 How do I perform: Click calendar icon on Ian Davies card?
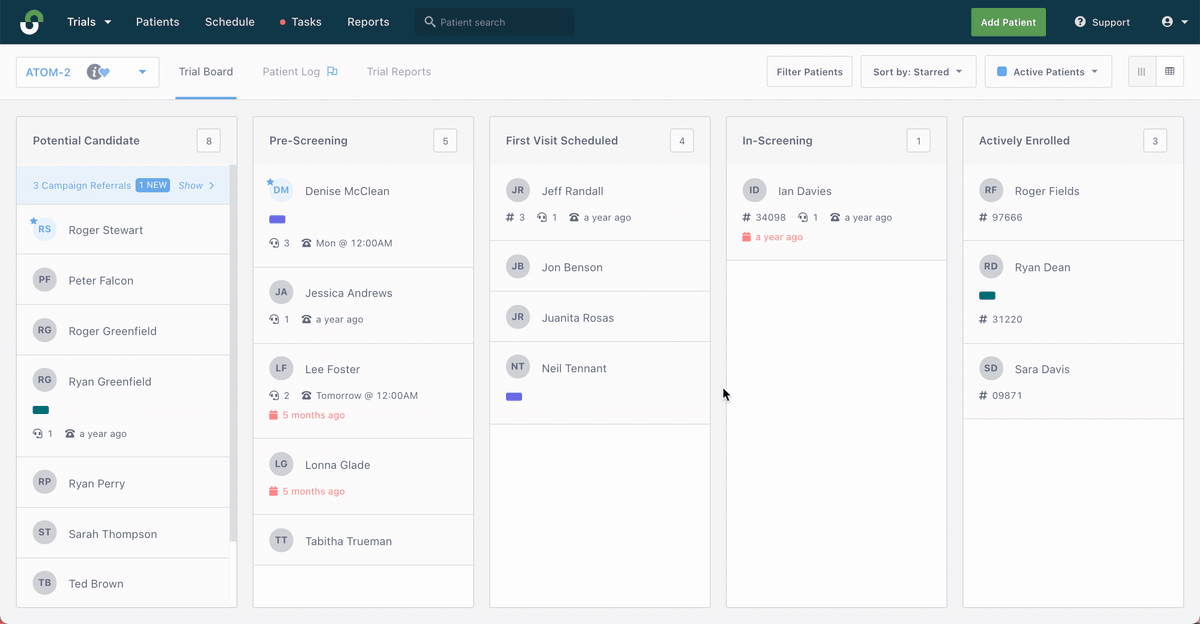(x=747, y=237)
